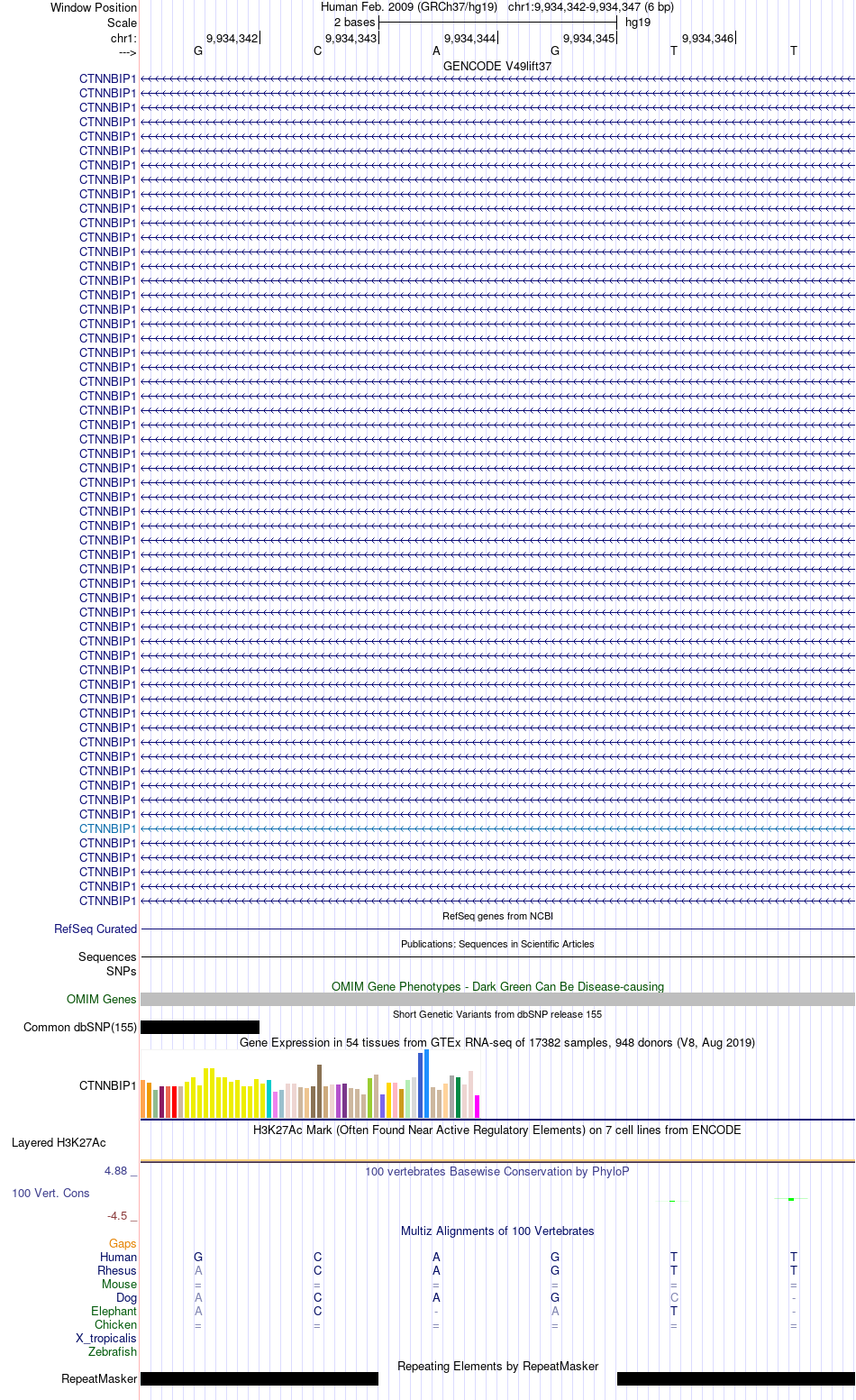Click the RepeatMasker side label
856x1400 pixels.
99,1378
